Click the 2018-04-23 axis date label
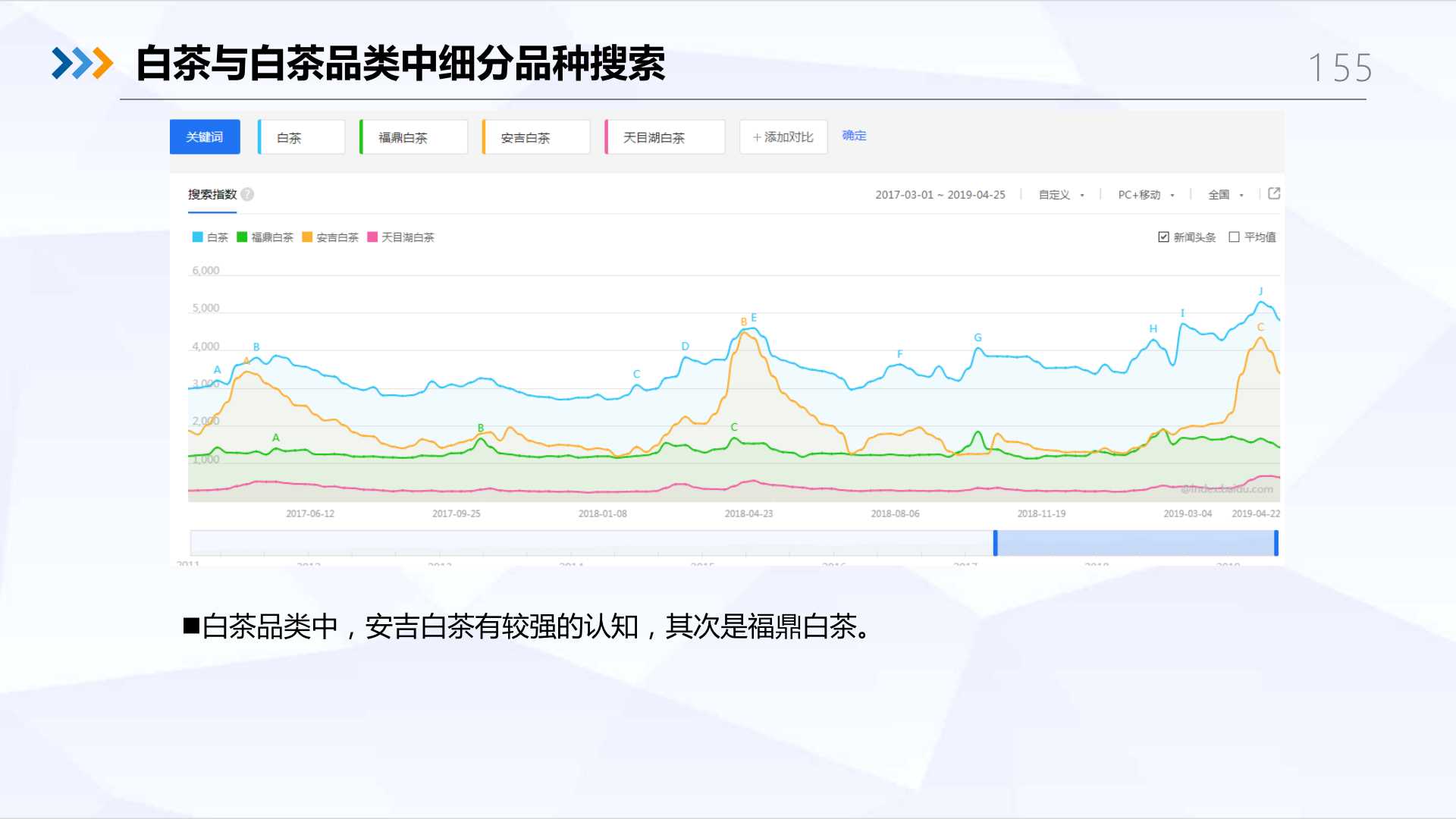This screenshot has width=1456, height=819. pos(748,514)
